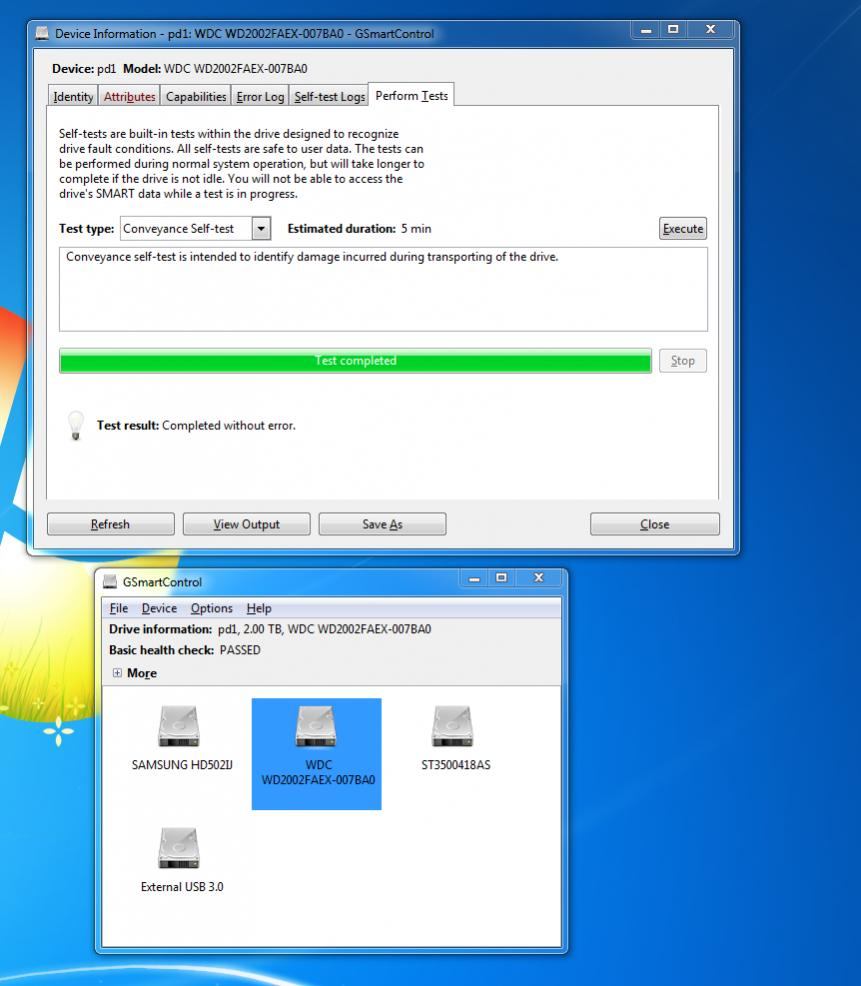Close GSmartControl main window with X
Image resolution: width=861 pixels, height=986 pixels.
[539, 578]
